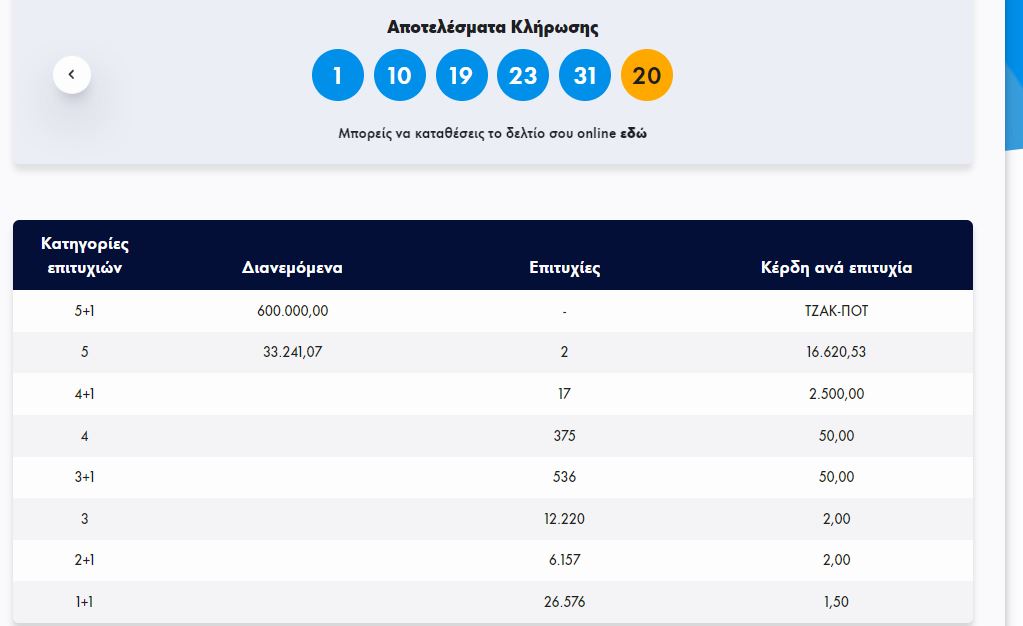Click the "Επιτυχίες" column header
Viewport: 1023px width, 626px height.
[x=564, y=268]
